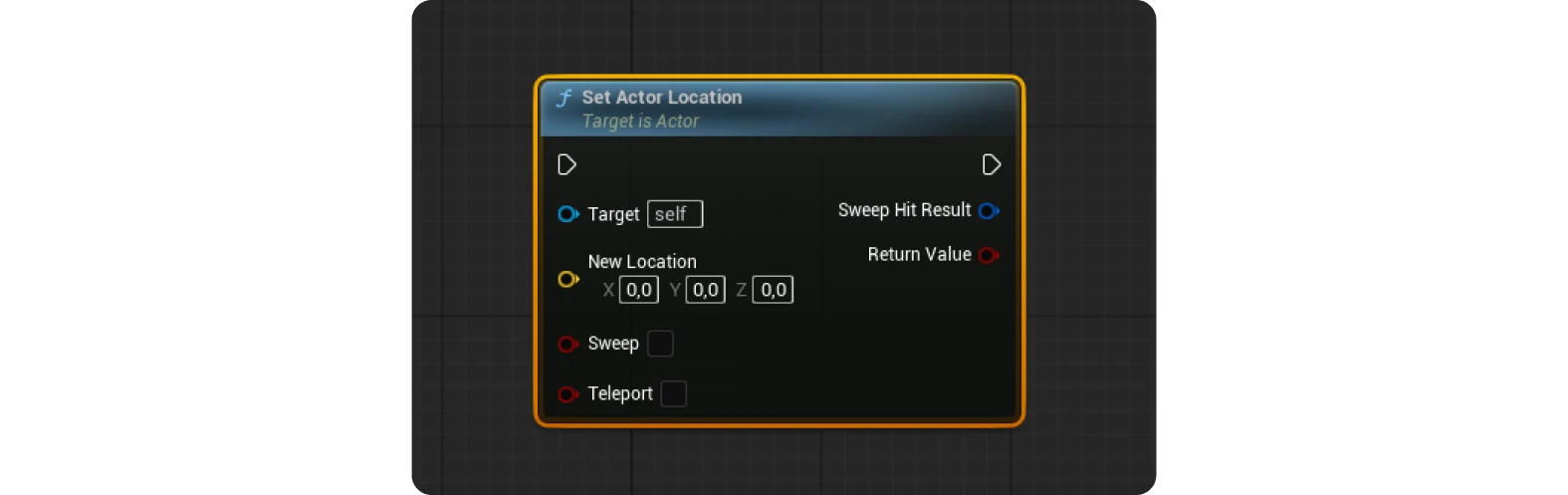Click the blue Target input pin
The height and width of the screenshot is (495, 1568).
567,214
